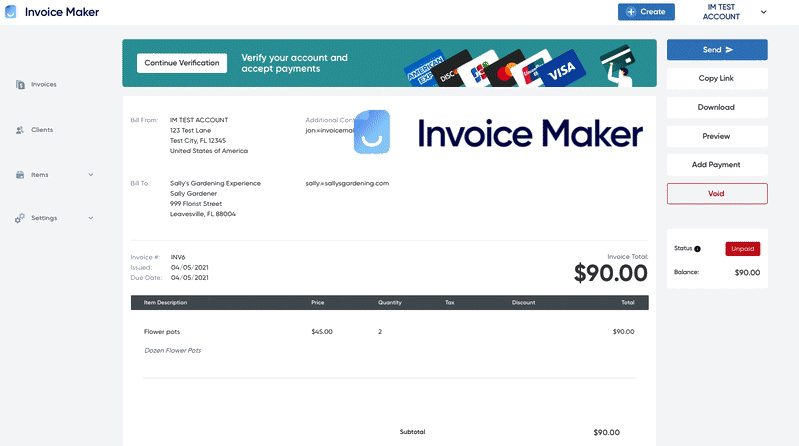Image resolution: width=799 pixels, height=446 pixels.
Task: Click 123 Test Lane address line
Action: point(190,130)
